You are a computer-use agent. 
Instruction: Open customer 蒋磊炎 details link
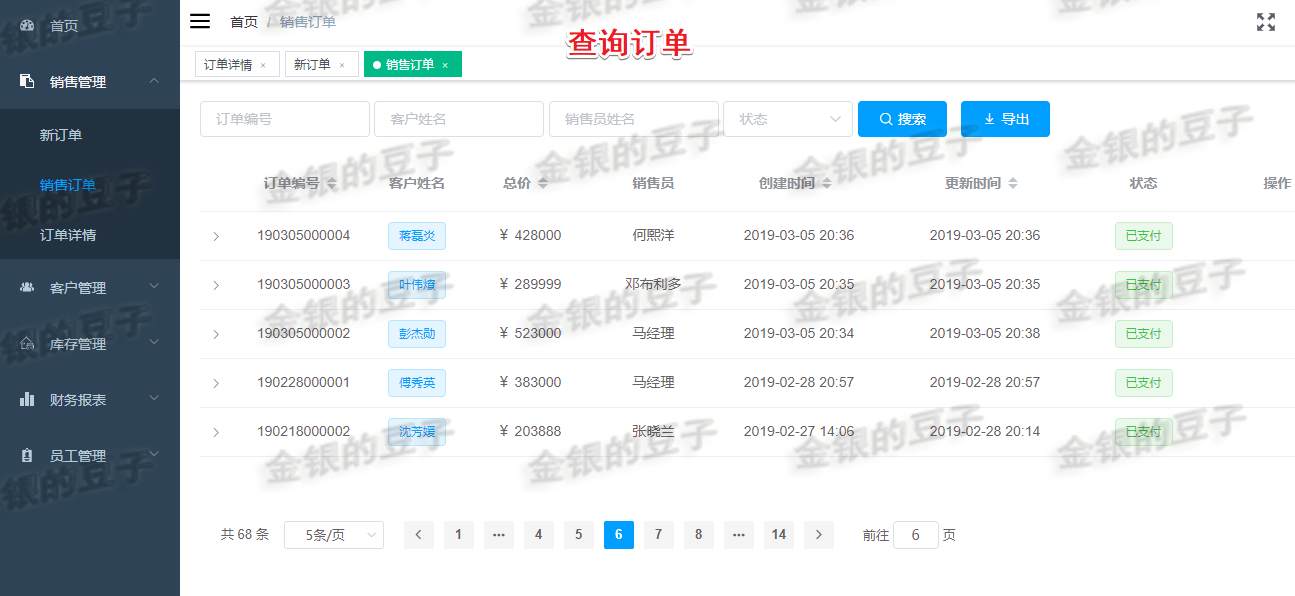(416, 235)
